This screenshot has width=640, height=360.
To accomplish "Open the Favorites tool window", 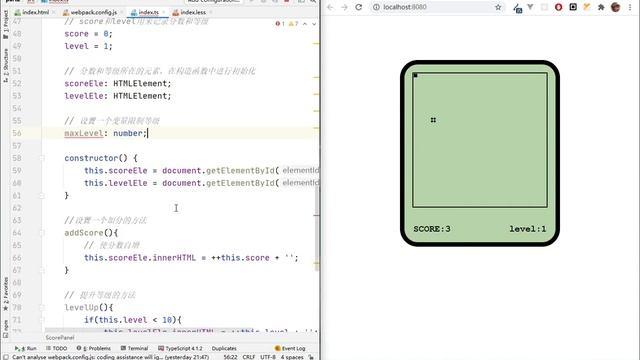I will (x=5, y=294).
